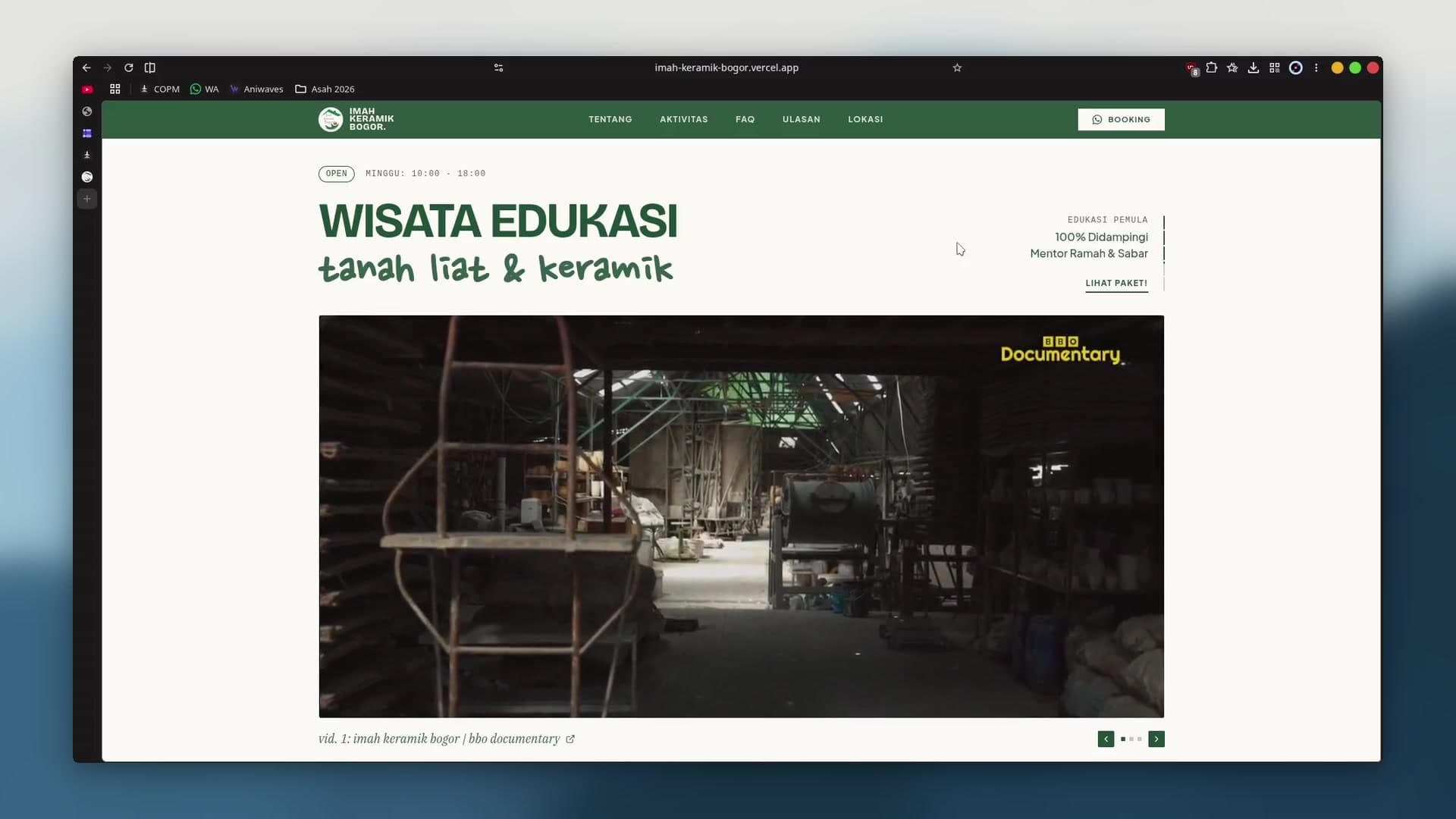This screenshot has width=1456, height=819.
Task: Open the pinned YouTube tab icon
Action: point(87,89)
